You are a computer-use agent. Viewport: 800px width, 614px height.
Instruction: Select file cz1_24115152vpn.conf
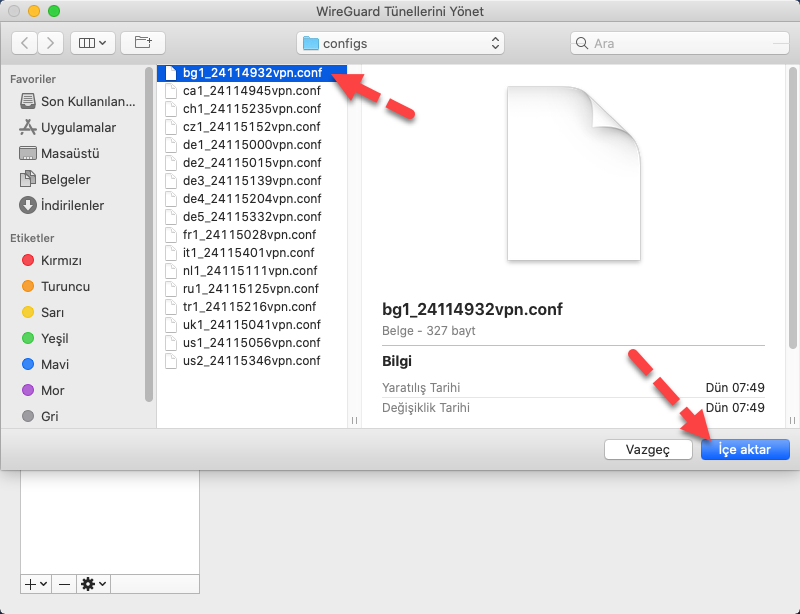[252, 127]
